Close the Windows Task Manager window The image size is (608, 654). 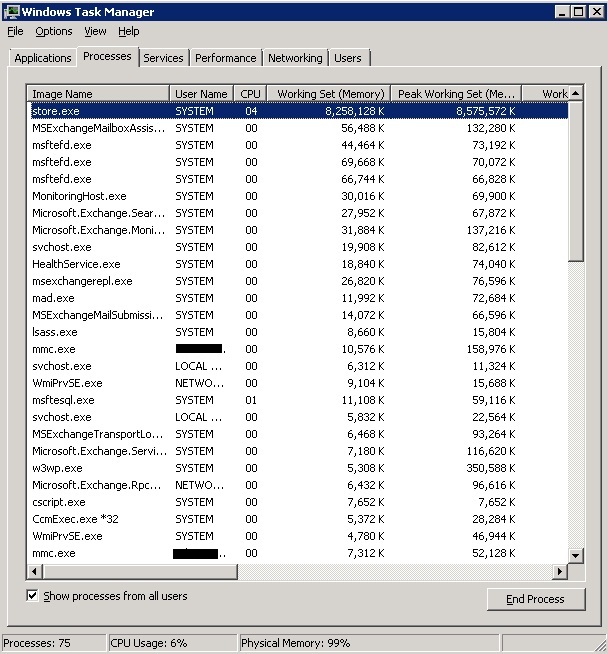[597, 12]
